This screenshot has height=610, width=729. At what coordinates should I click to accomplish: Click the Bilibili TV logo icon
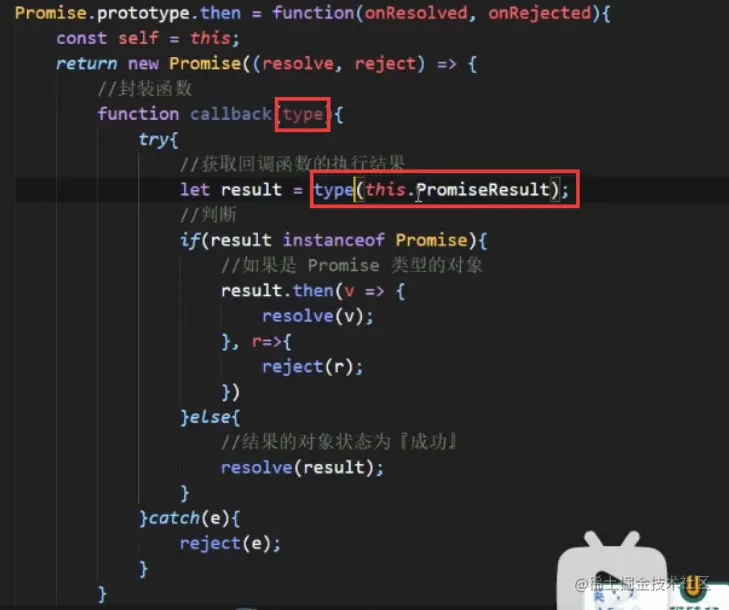612,570
